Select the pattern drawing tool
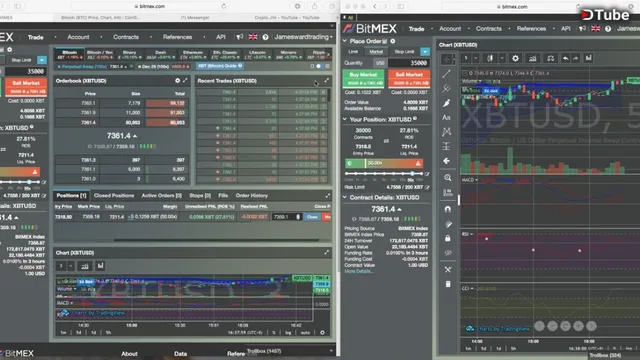Viewport: 640px width, 360px height. [x=447, y=131]
